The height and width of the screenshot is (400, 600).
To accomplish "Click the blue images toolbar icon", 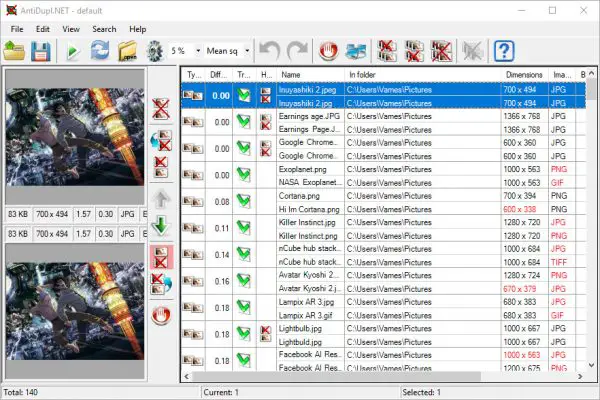I will point(355,51).
